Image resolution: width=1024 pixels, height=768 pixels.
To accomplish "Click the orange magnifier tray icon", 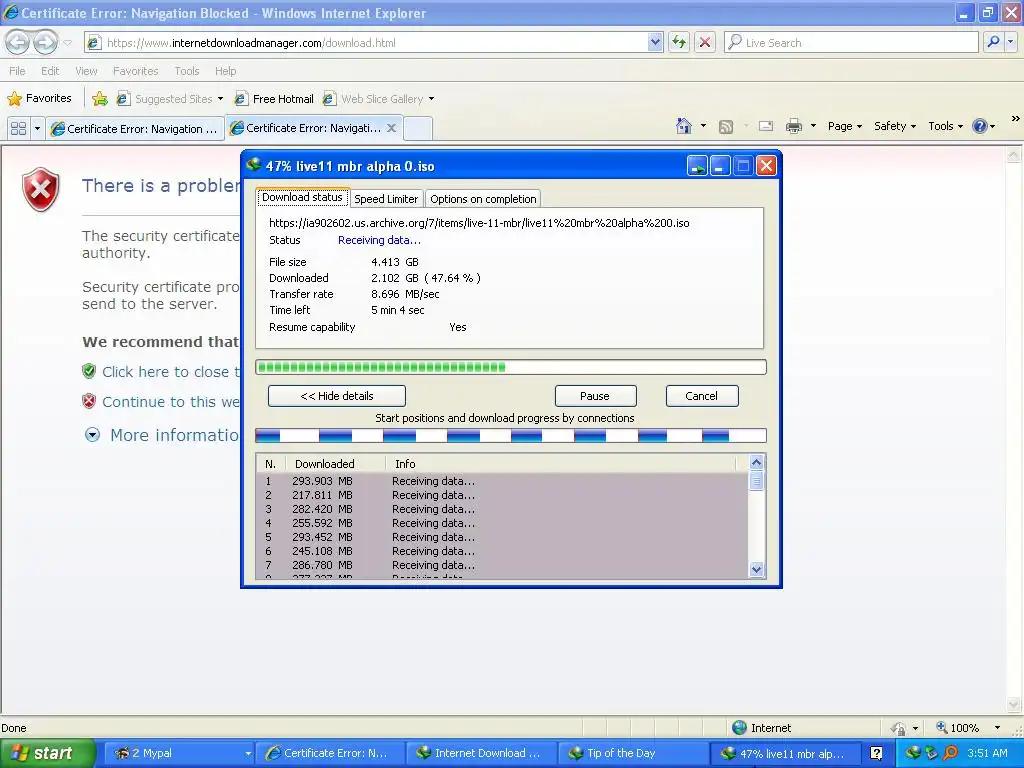I will tap(950, 753).
